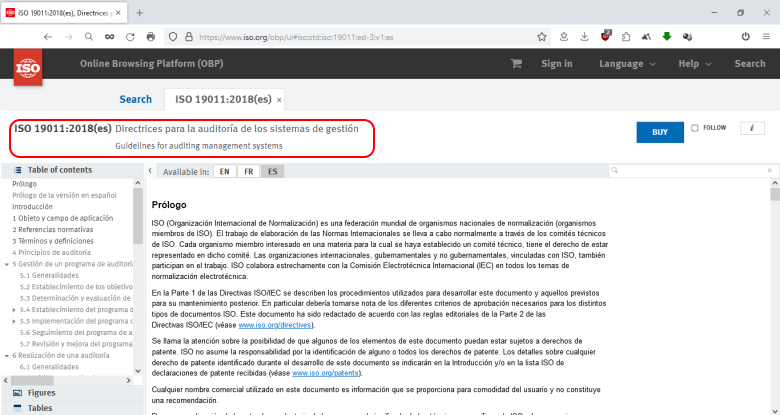This screenshot has height=415, width=780.
Task: Click the blue BUY button
Action: point(660,132)
